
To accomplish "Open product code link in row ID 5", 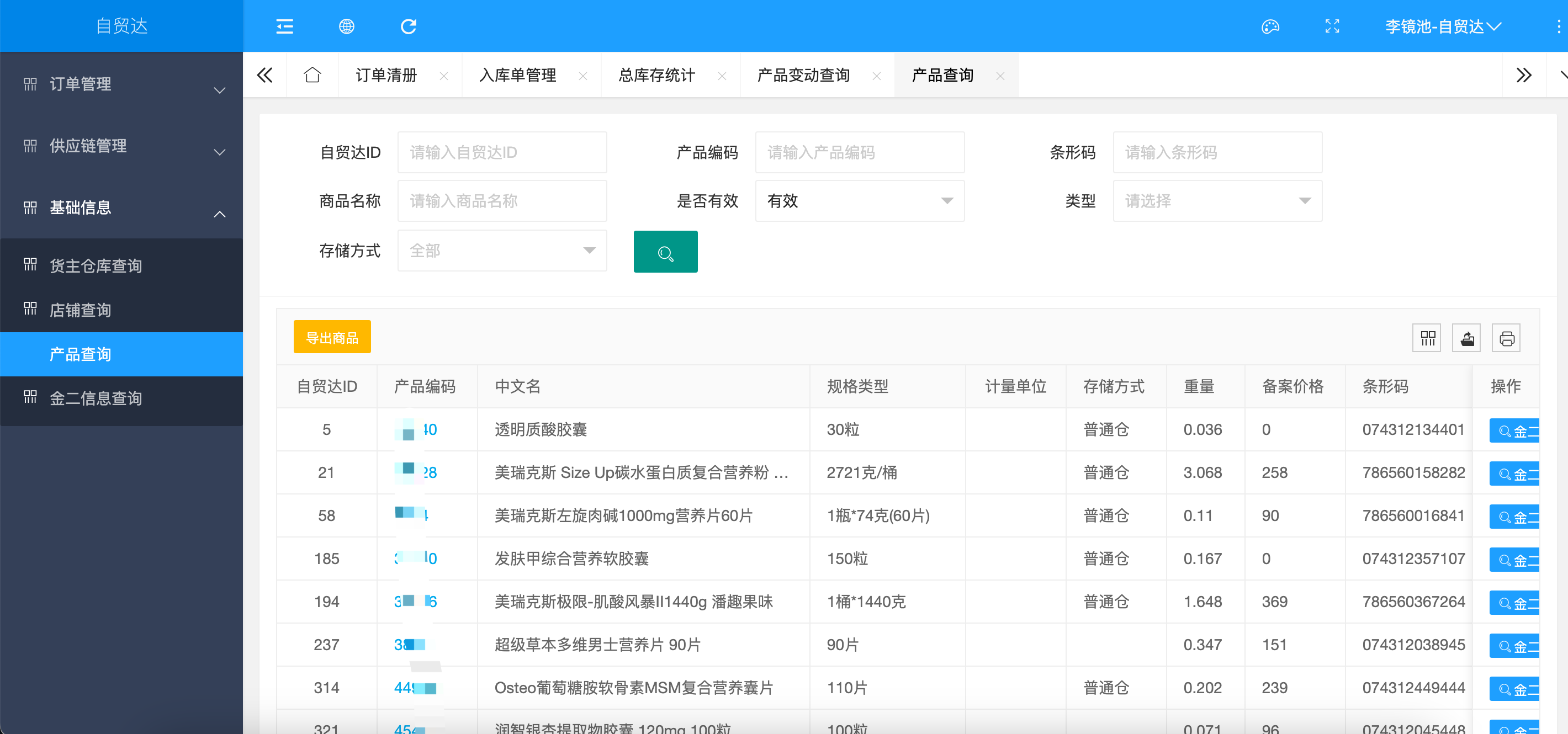I will [x=416, y=430].
